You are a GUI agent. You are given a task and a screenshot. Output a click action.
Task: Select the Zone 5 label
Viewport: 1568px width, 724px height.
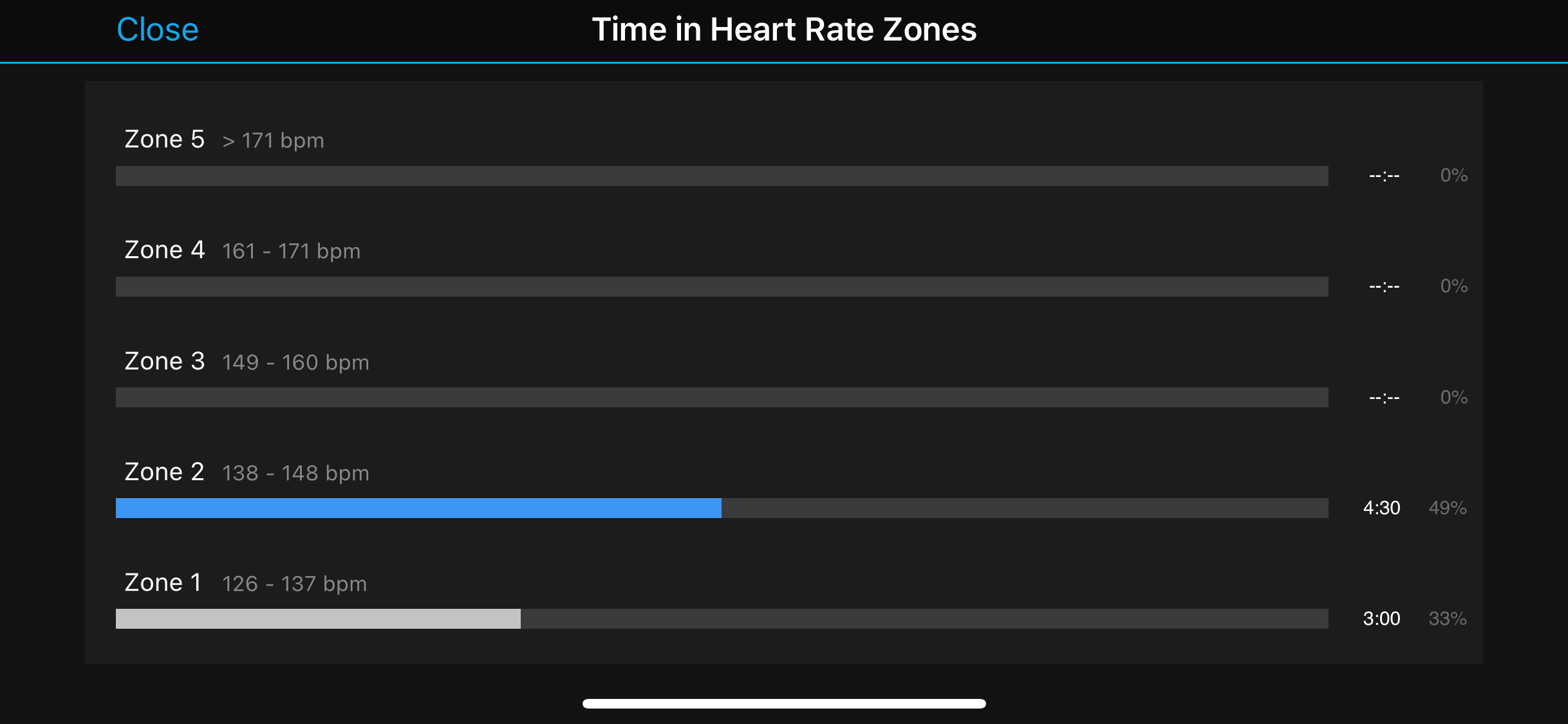coord(164,139)
